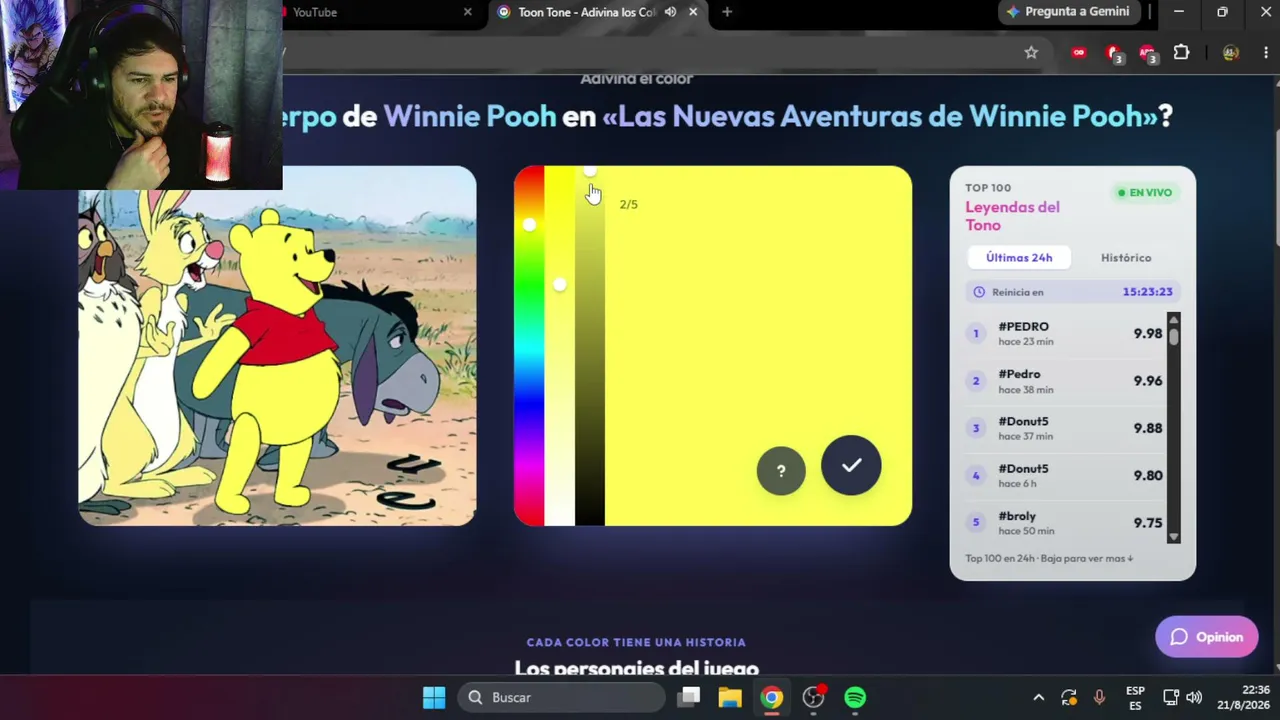This screenshot has width=1280, height=720.
Task: Mute the Toon Tone tab audio icon
Action: [x=670, y=12]
